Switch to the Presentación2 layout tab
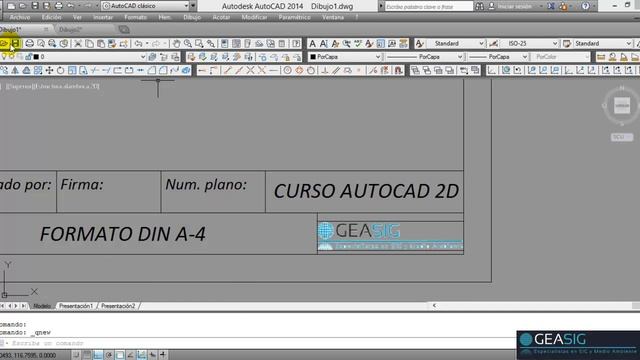640x360 pixels. (118, 306)
